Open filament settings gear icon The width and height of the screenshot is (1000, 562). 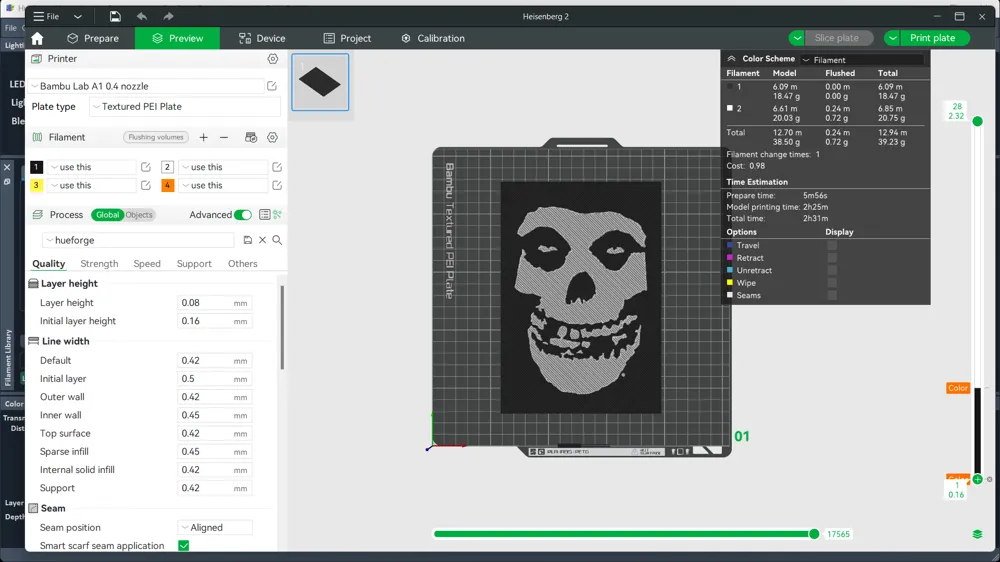(x=272, y=137)
